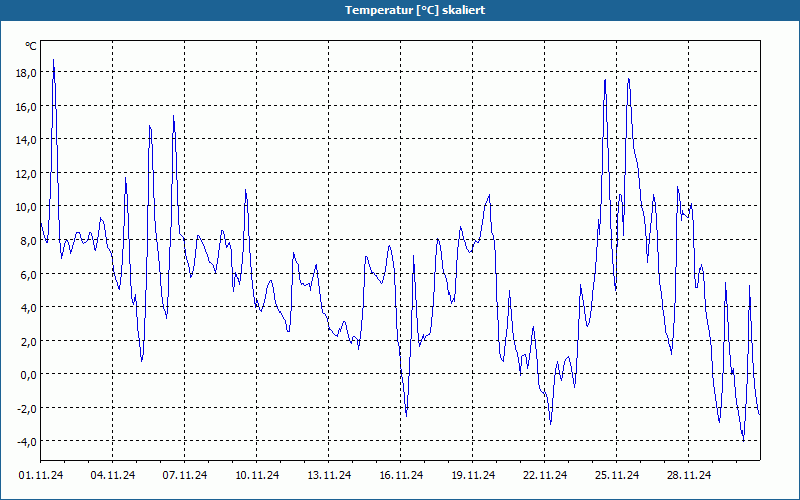Select the 16.11.24 date label
This screenshot has width=800, height=500.
pyautogui.click(x=401, y=475)
